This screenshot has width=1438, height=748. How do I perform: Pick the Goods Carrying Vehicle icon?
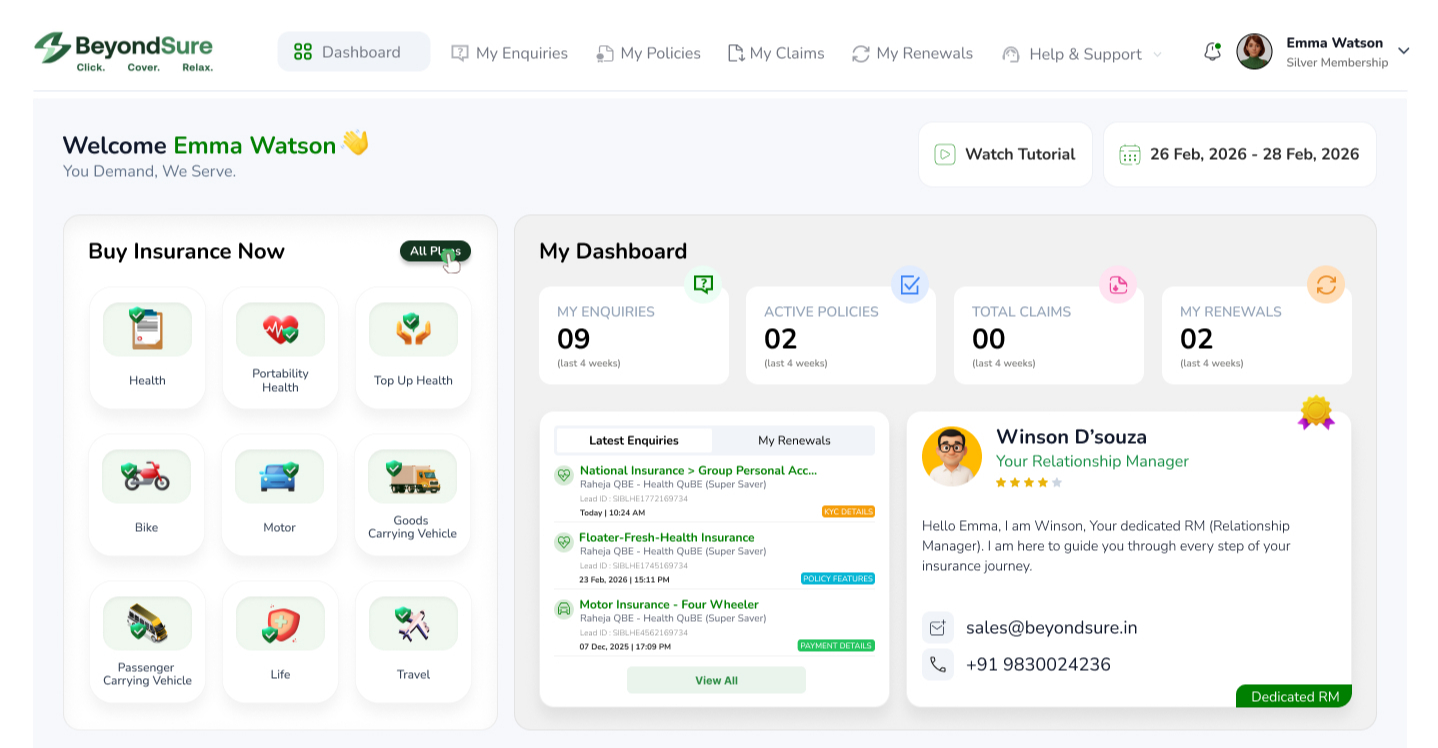tap(413, 476)
